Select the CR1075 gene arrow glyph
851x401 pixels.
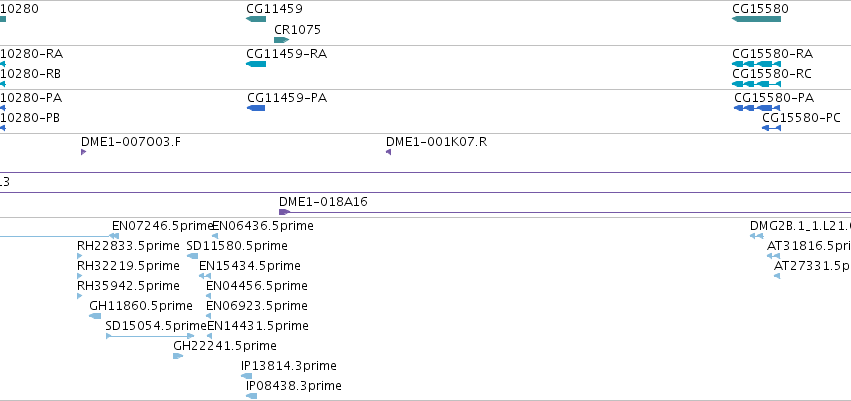(x=282, y=40)
